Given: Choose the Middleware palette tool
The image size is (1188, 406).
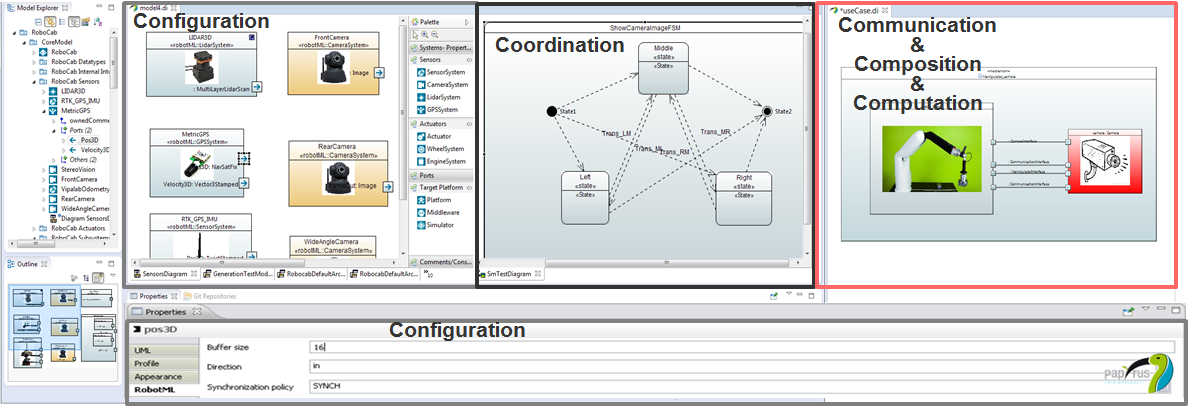Looking at the screenshot, I should (445, 212).
